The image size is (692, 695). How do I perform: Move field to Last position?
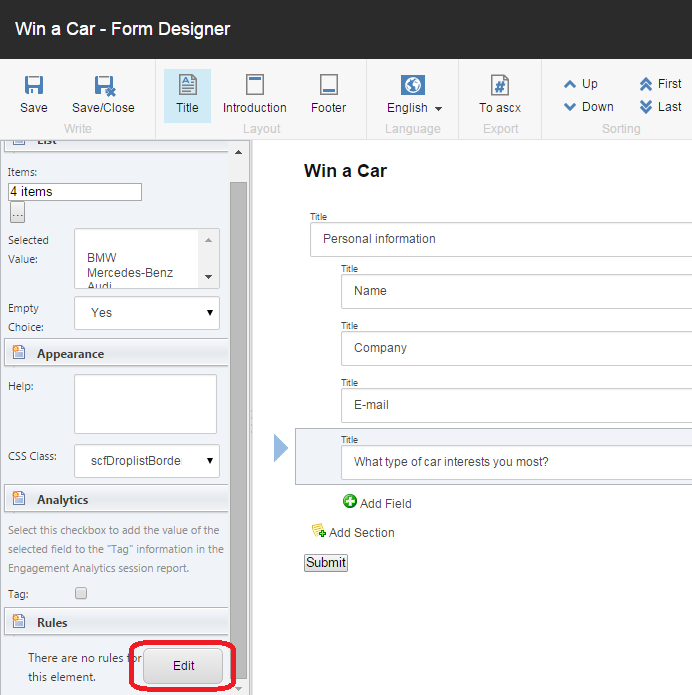(660, 107)
